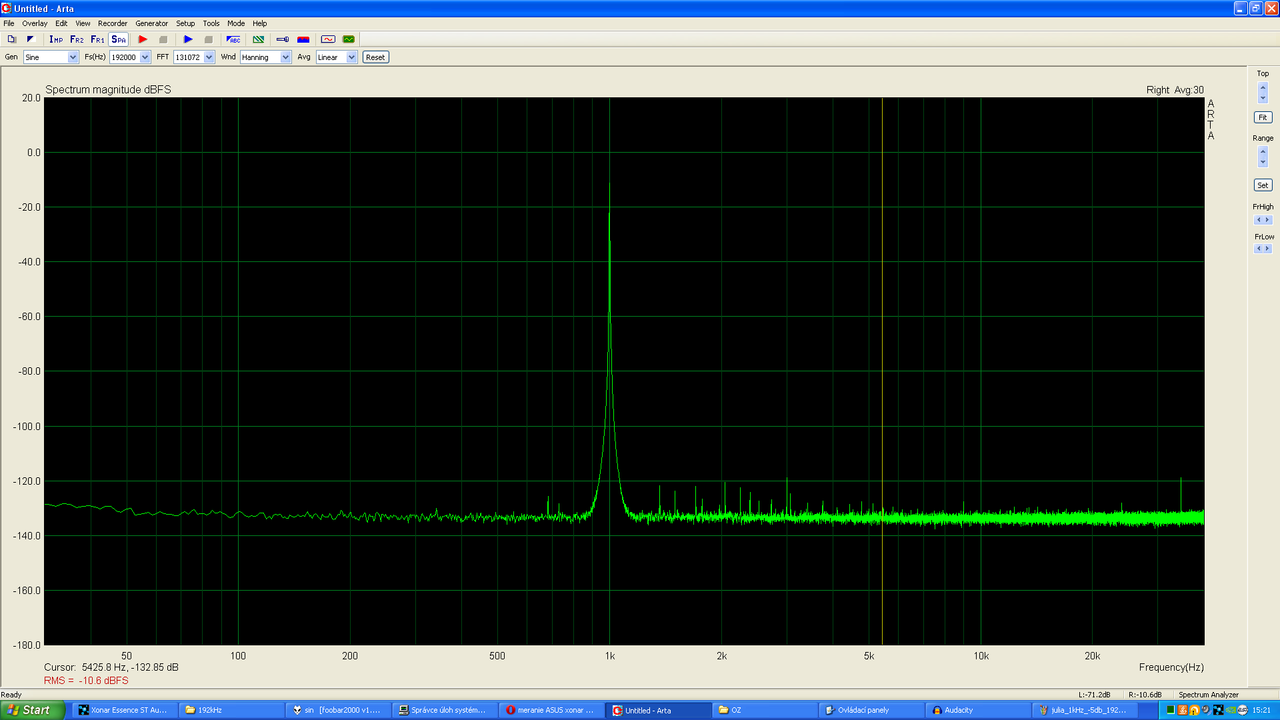Click the Reset averaging button
The height and width of the screenshot is (720, 1280).
point(375,57)
